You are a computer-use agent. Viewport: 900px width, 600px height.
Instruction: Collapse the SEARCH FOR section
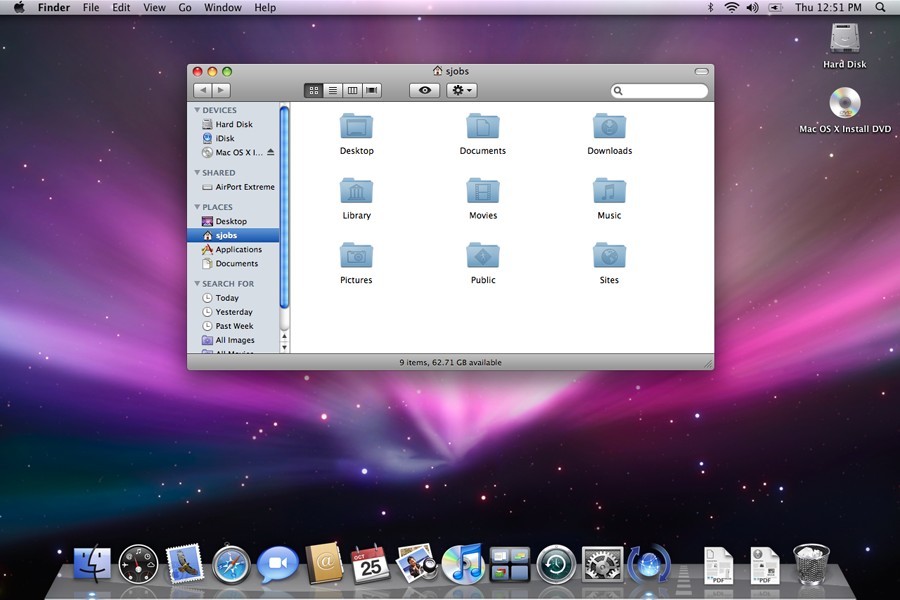point(197,284)
